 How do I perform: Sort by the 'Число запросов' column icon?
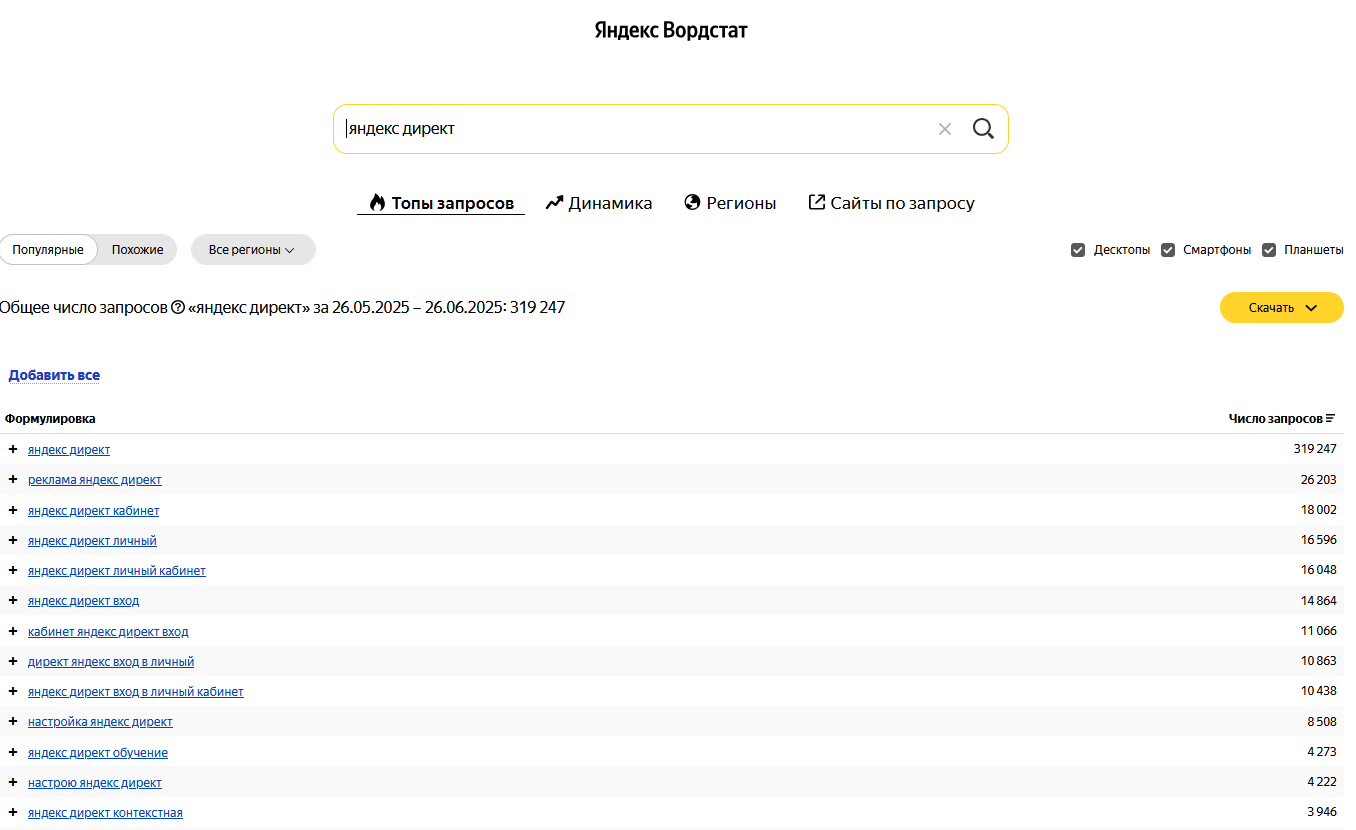[1330, 419]
